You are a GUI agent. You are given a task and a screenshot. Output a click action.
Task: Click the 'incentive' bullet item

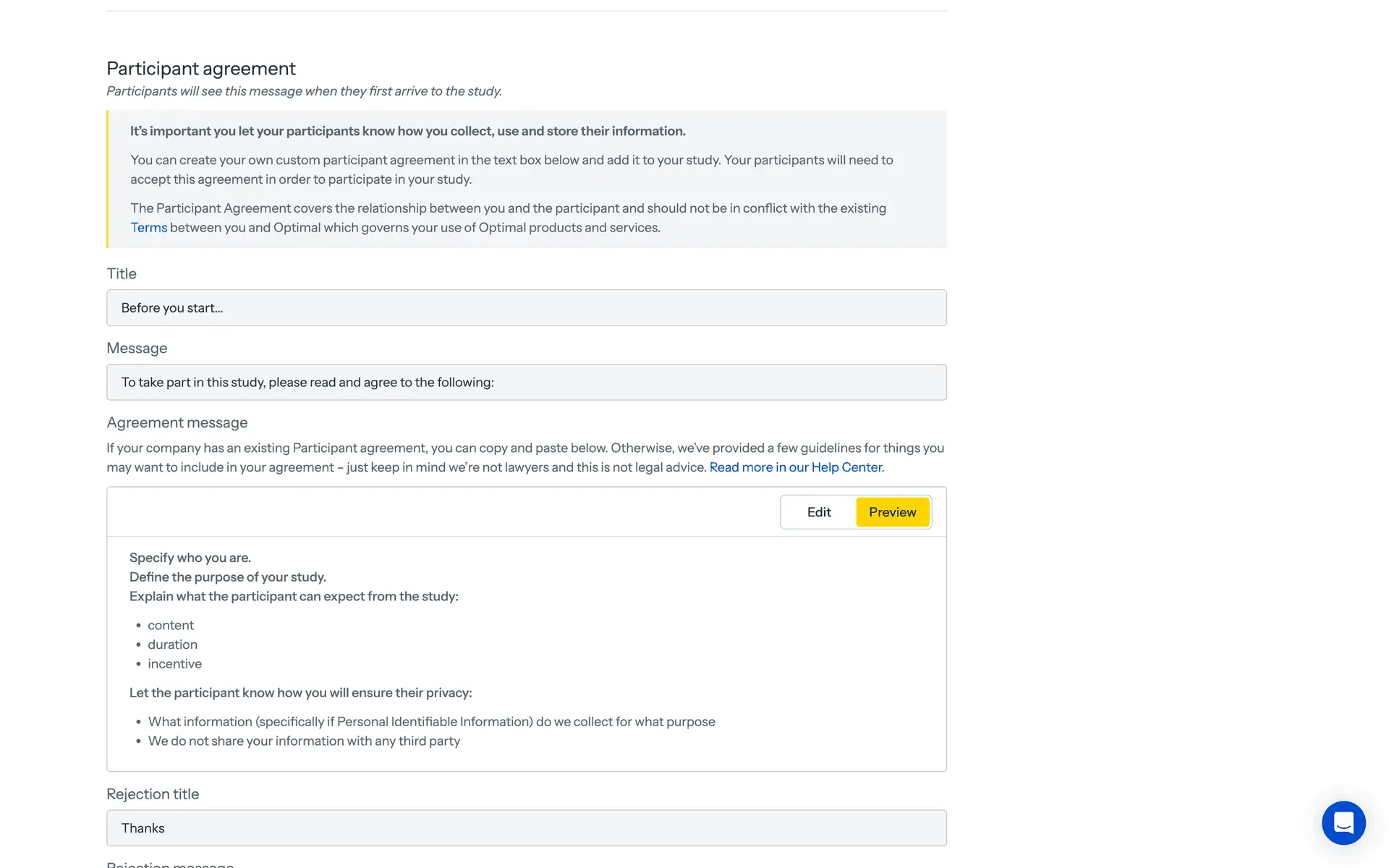click(x=174, y=664)
